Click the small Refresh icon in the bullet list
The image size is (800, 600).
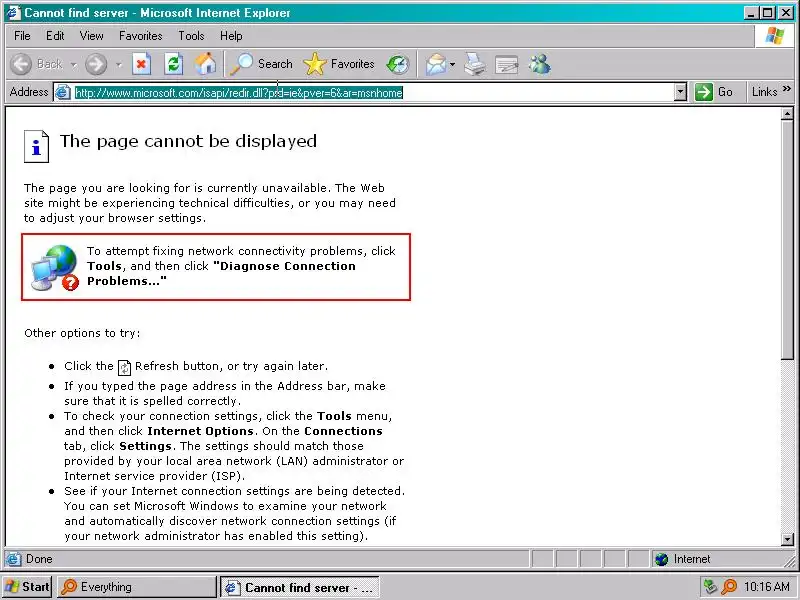124,367
